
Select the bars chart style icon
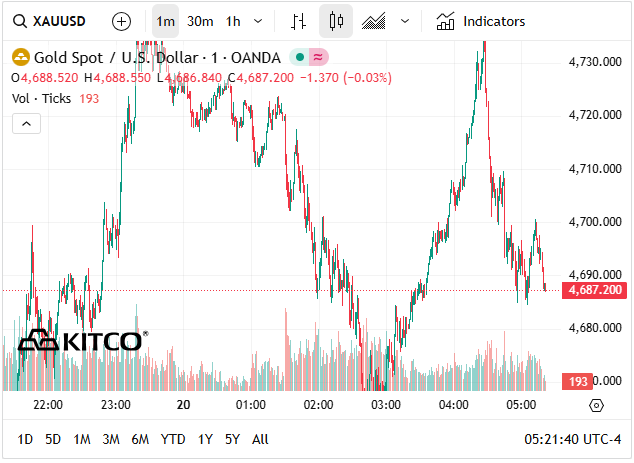point(298,21)
